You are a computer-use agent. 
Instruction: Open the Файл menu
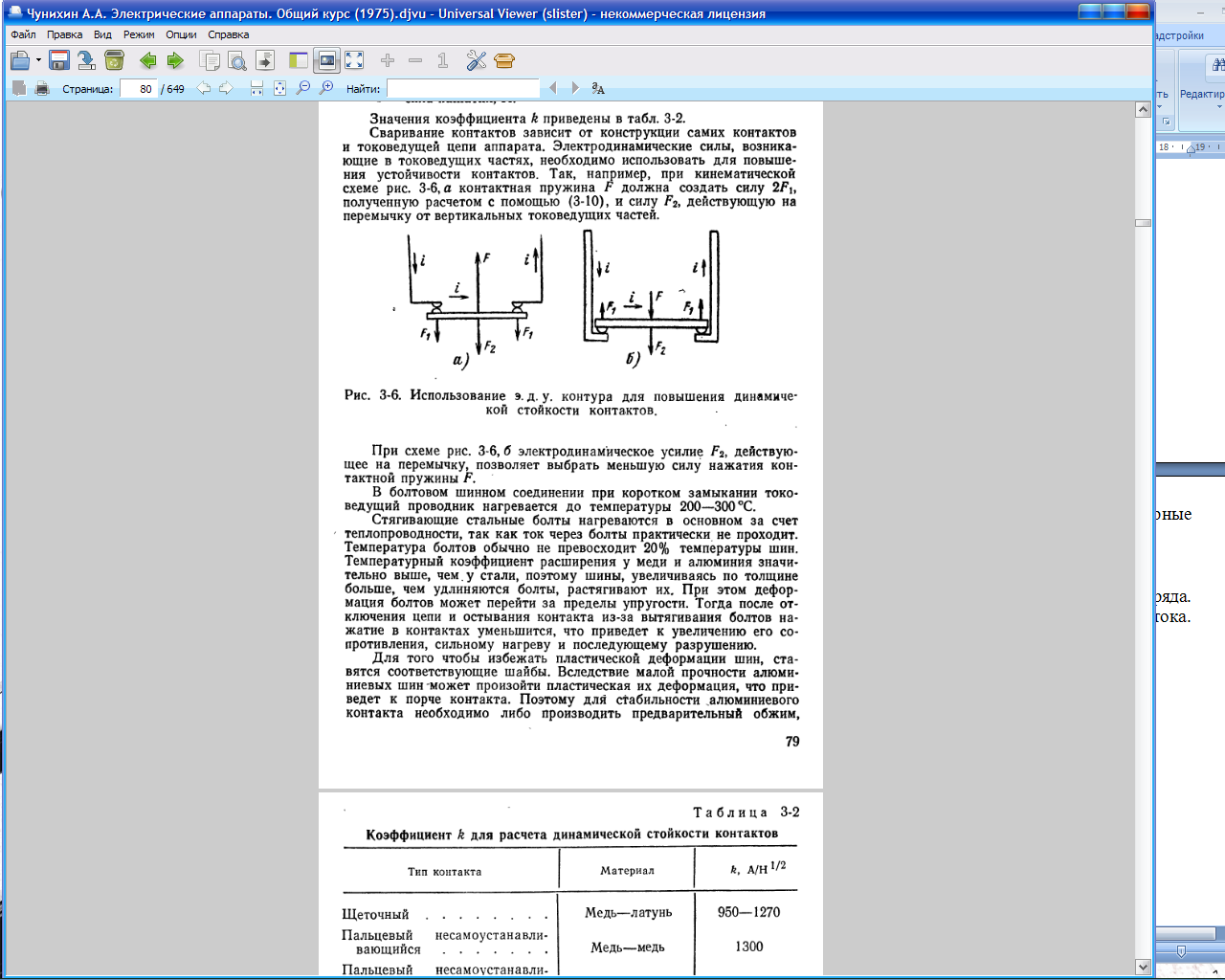tap(23, 34)
